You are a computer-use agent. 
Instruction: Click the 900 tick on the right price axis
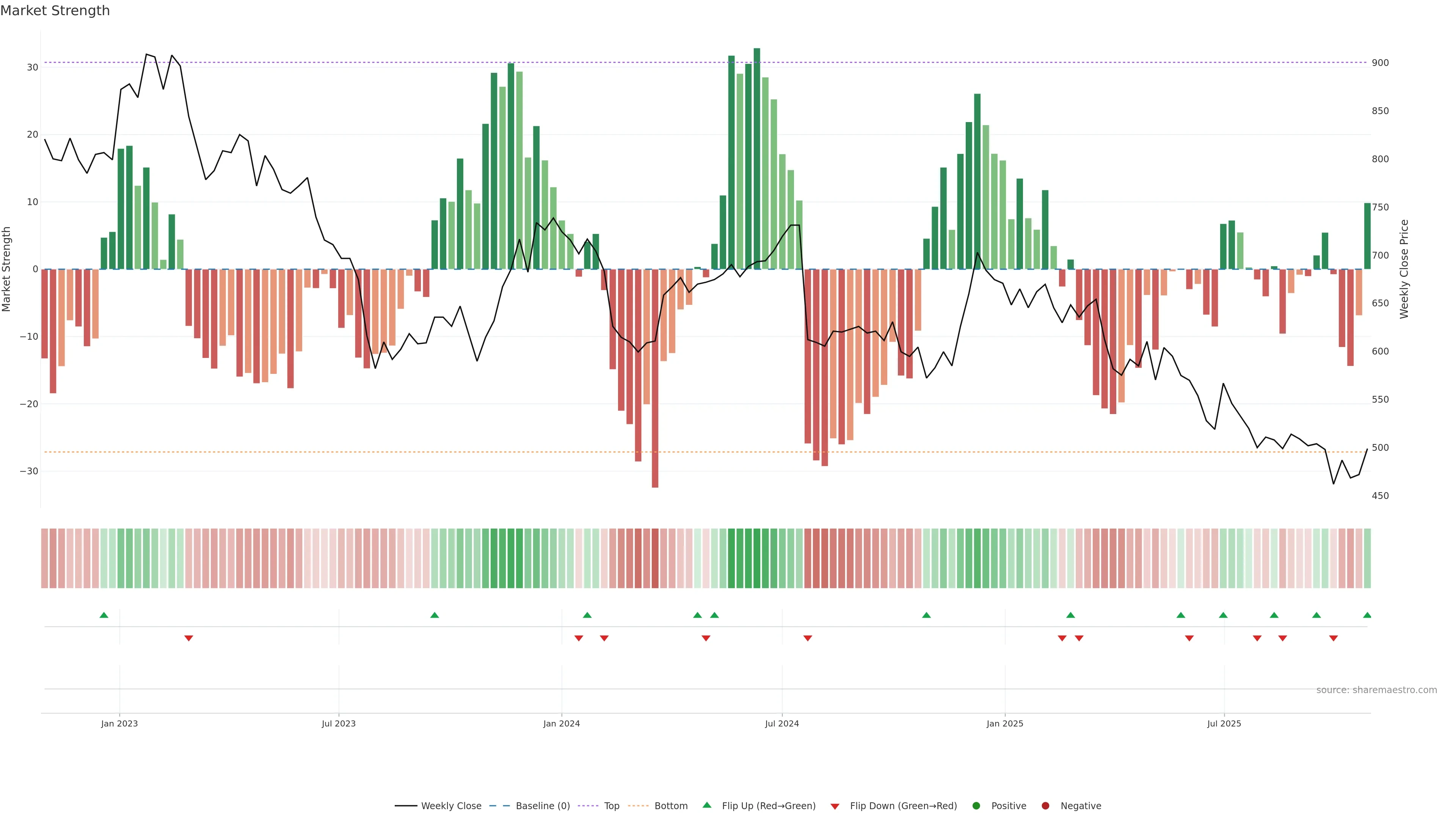1380,63
